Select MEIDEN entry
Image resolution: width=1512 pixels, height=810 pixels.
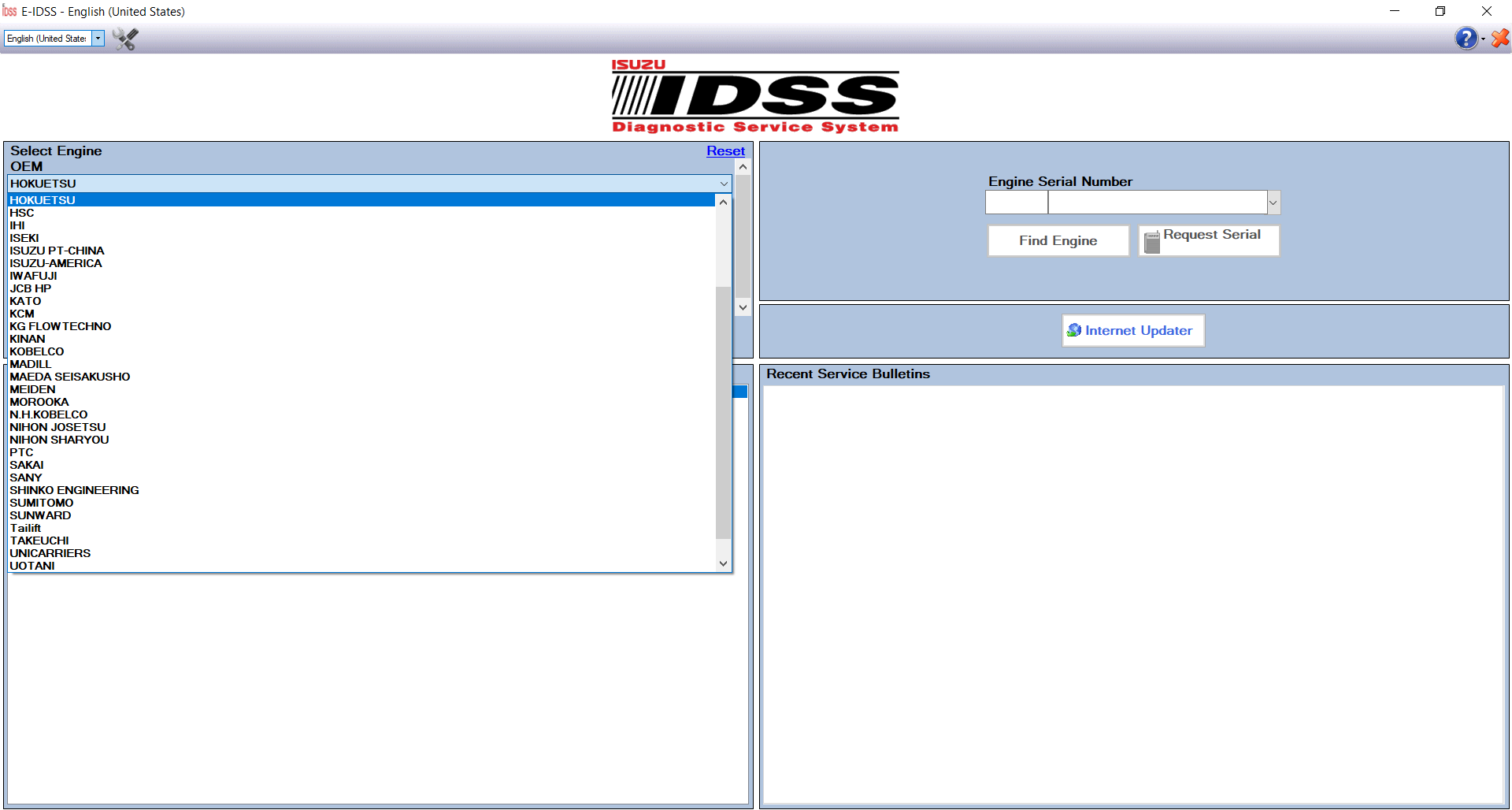coord(361,389)
